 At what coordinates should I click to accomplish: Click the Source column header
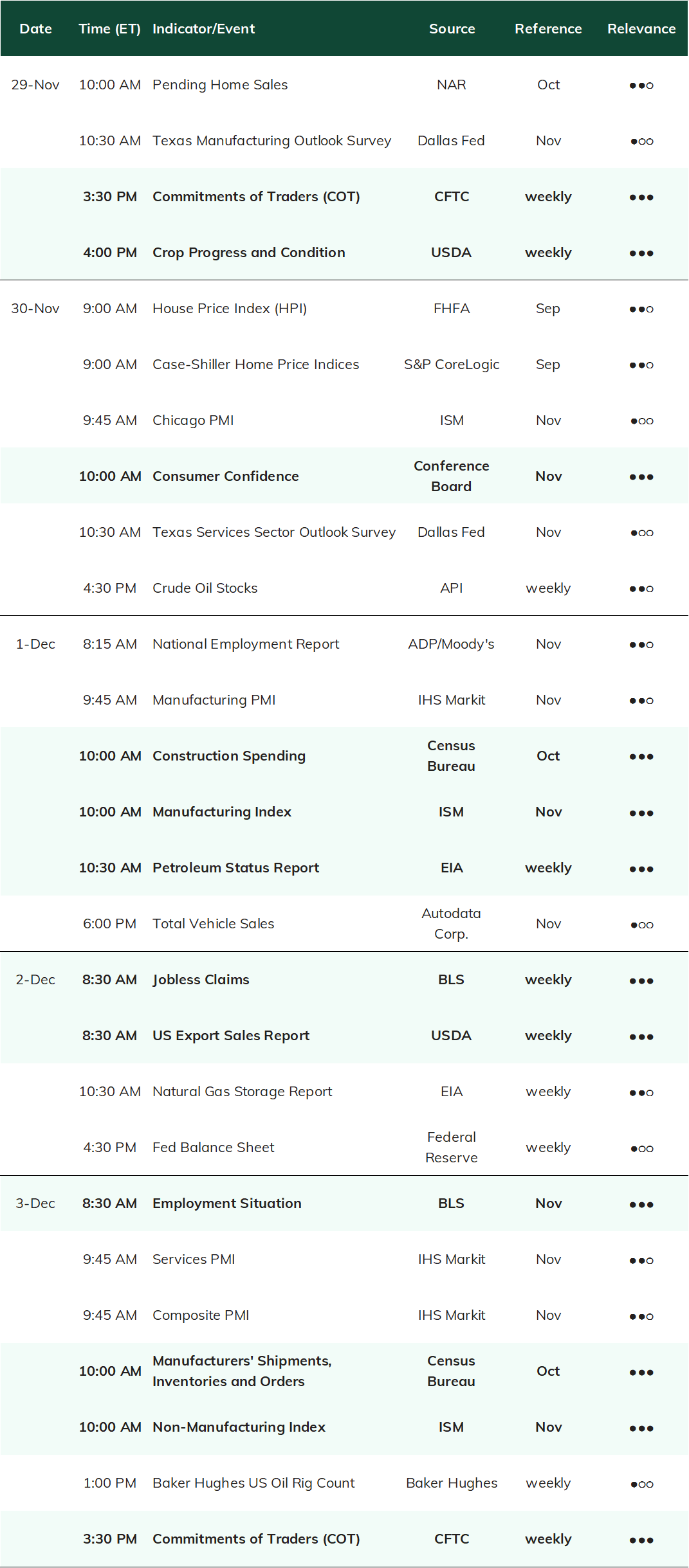tap(452, 28)
